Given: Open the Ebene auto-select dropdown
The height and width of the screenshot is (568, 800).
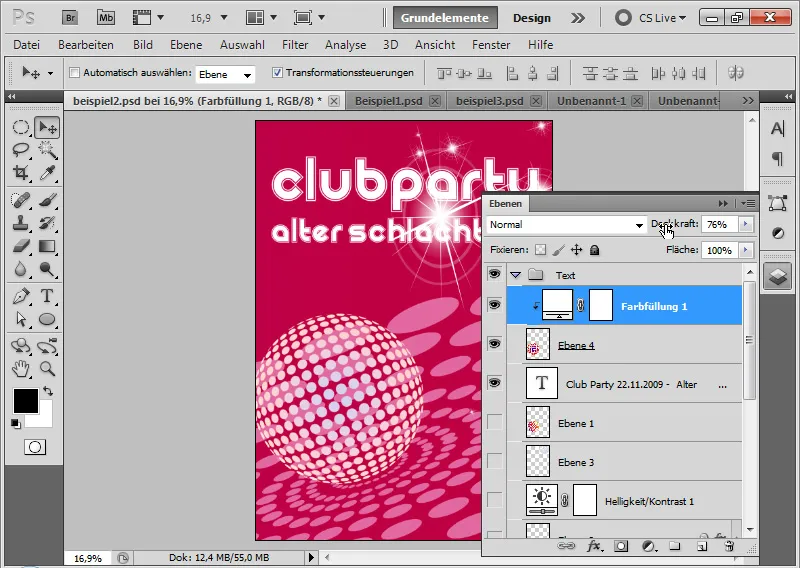Looking at the screenshot, I should pyautogui.click(x=225, y=75).
